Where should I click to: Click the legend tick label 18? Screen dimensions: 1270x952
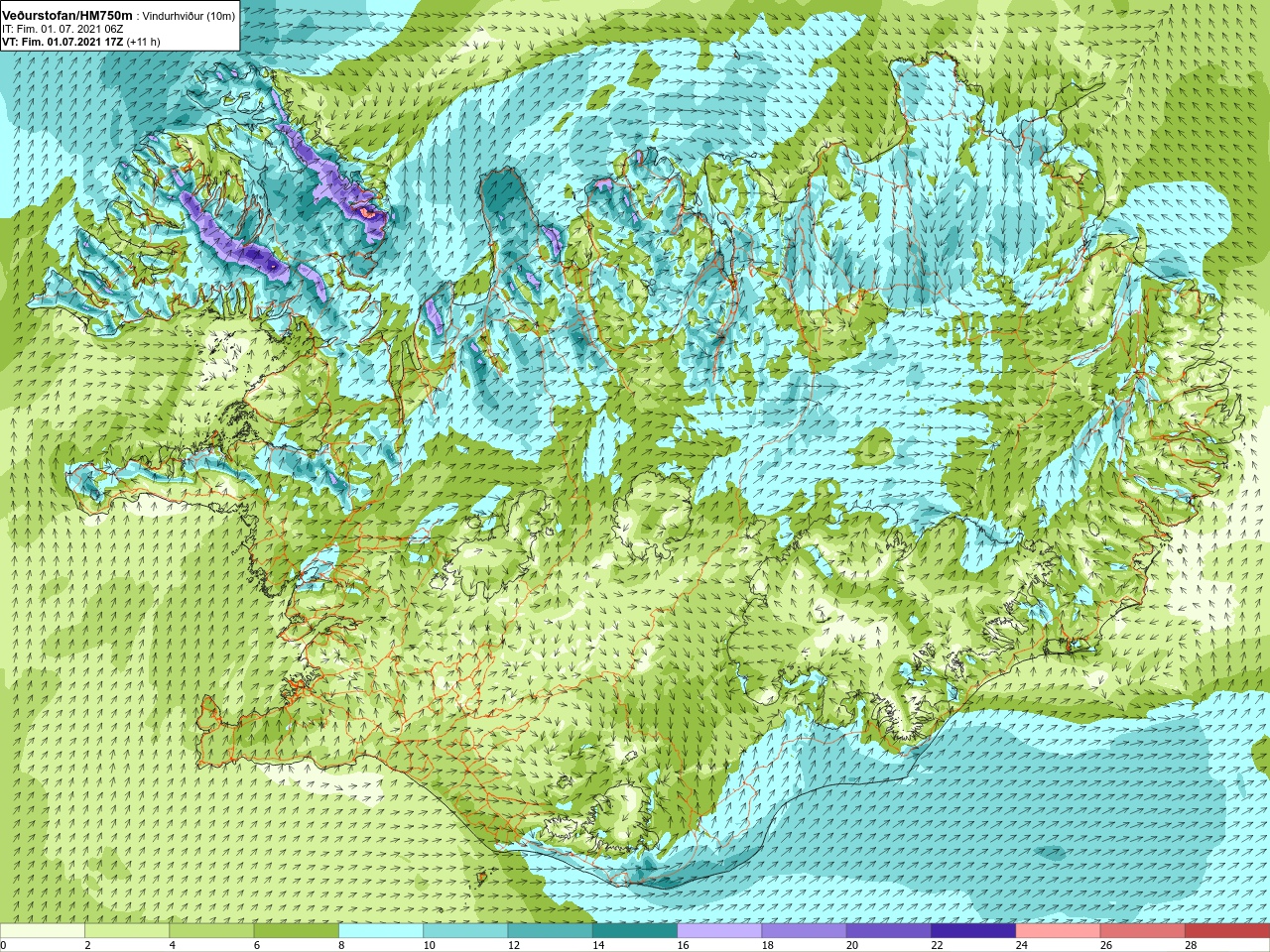(768, 945)
